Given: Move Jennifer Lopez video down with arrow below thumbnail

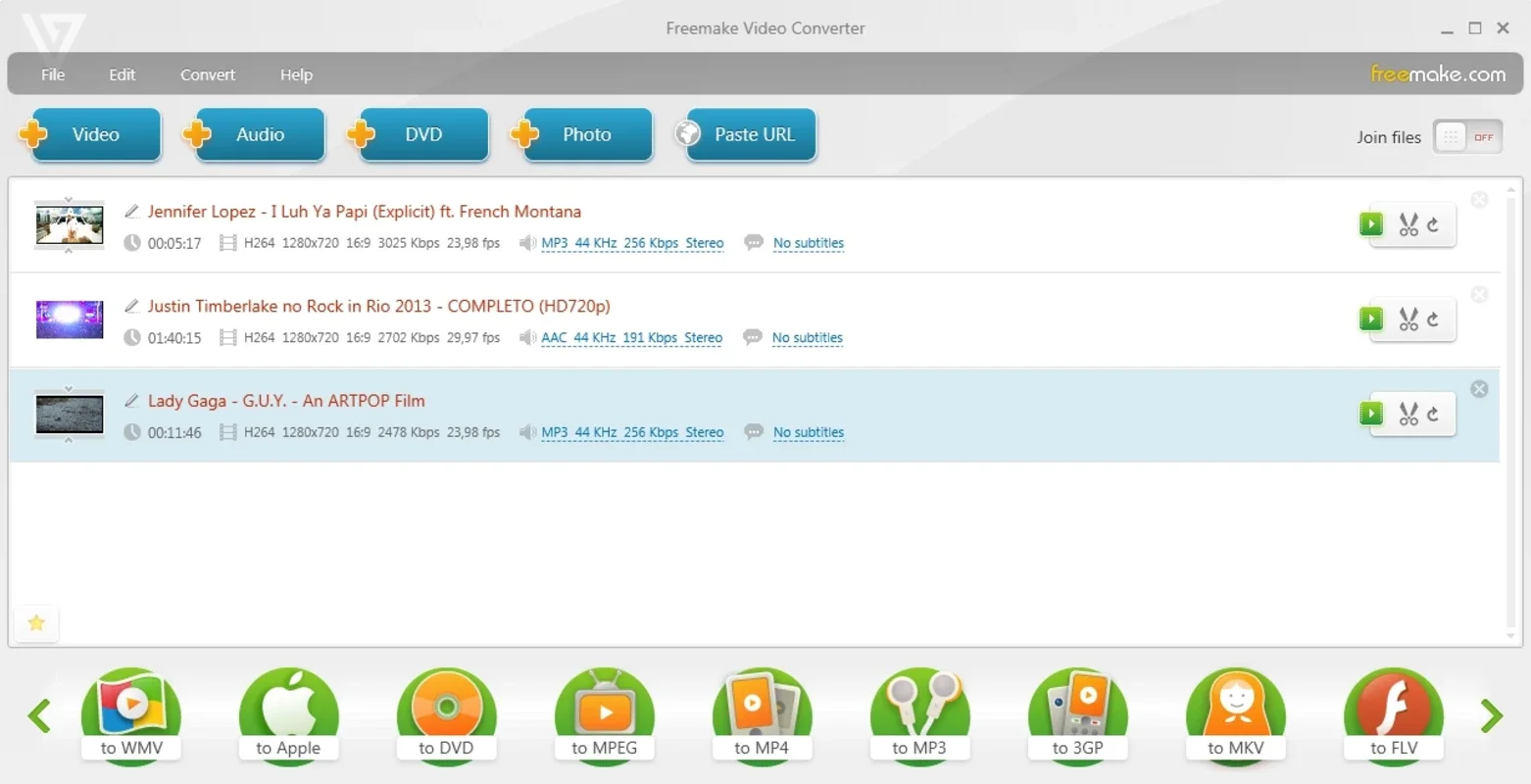Looking at the screenshot, I should [69, 251].
